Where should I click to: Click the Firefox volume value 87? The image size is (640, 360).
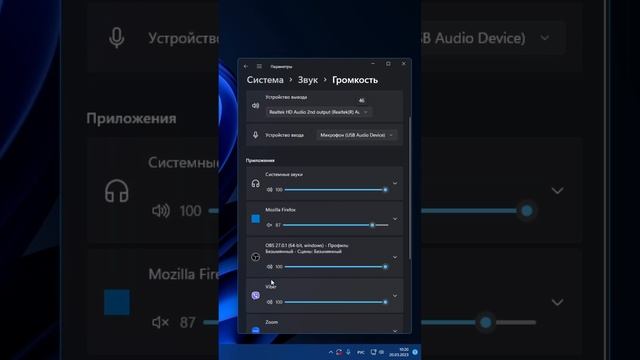[x=278, y=225]
